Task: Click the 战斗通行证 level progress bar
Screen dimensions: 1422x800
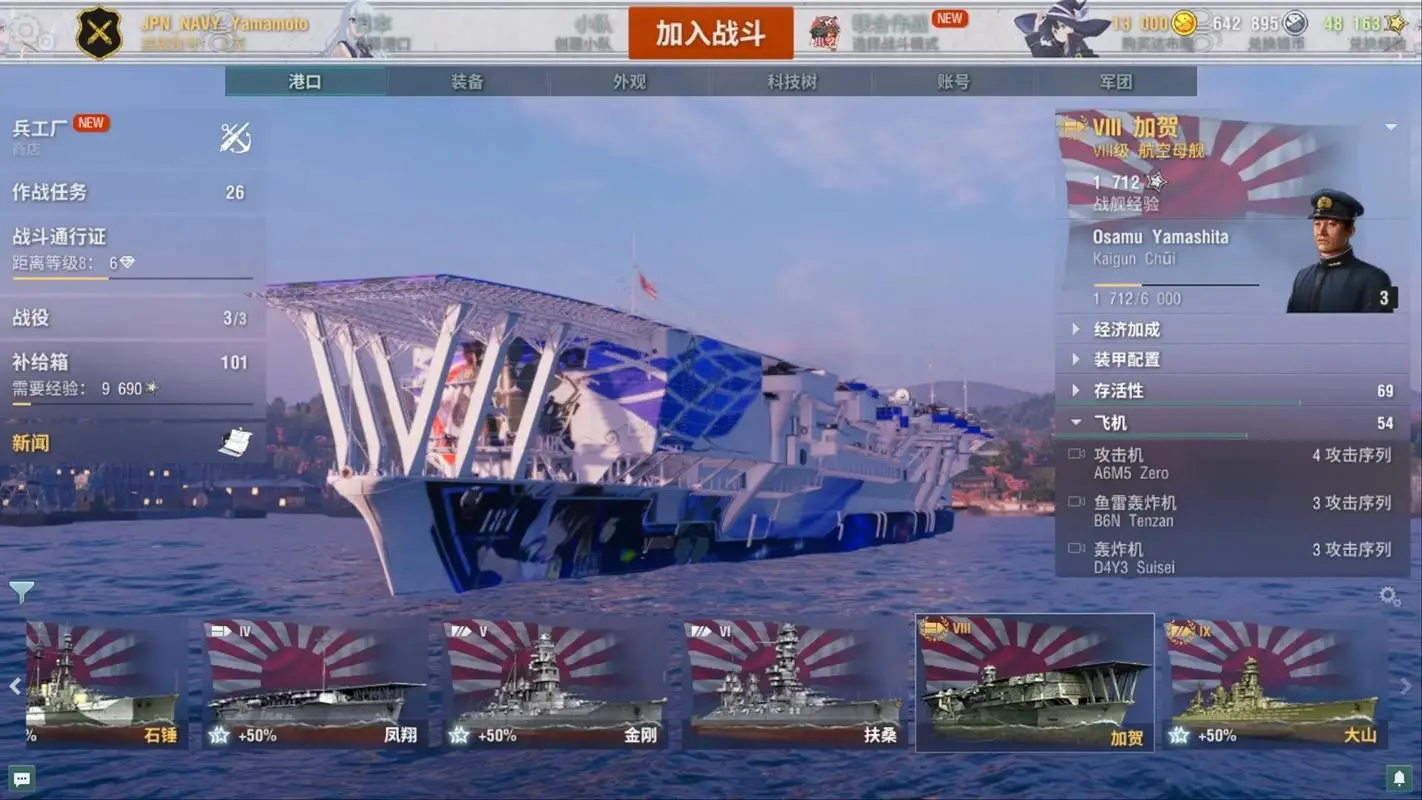Action: [132, 279]
